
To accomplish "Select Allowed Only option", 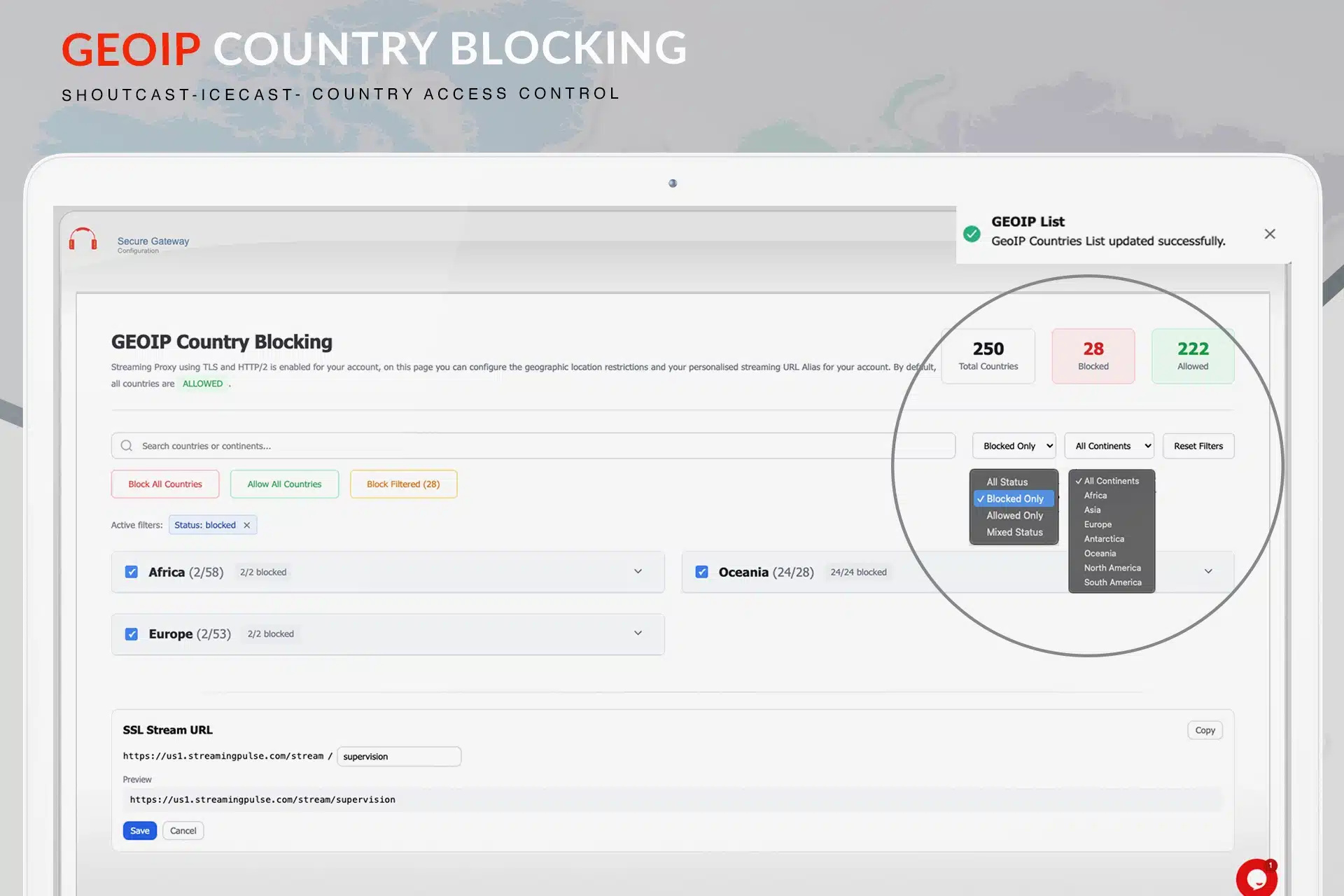I will click(1014, 515).
